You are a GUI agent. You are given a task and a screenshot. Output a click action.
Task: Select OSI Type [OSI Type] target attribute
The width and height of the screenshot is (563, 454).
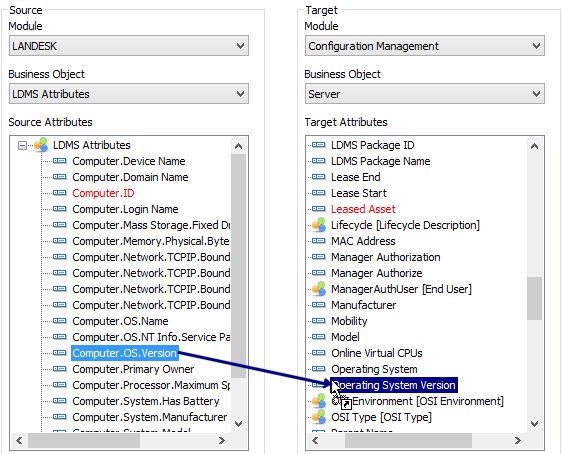tap(381, 417)
